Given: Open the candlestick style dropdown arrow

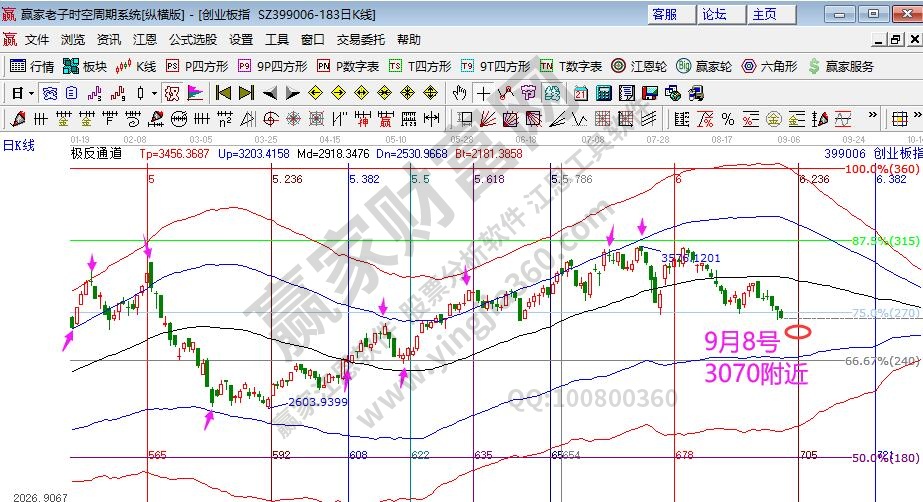Looking at the screenshot, I should [x=153, y=93].
